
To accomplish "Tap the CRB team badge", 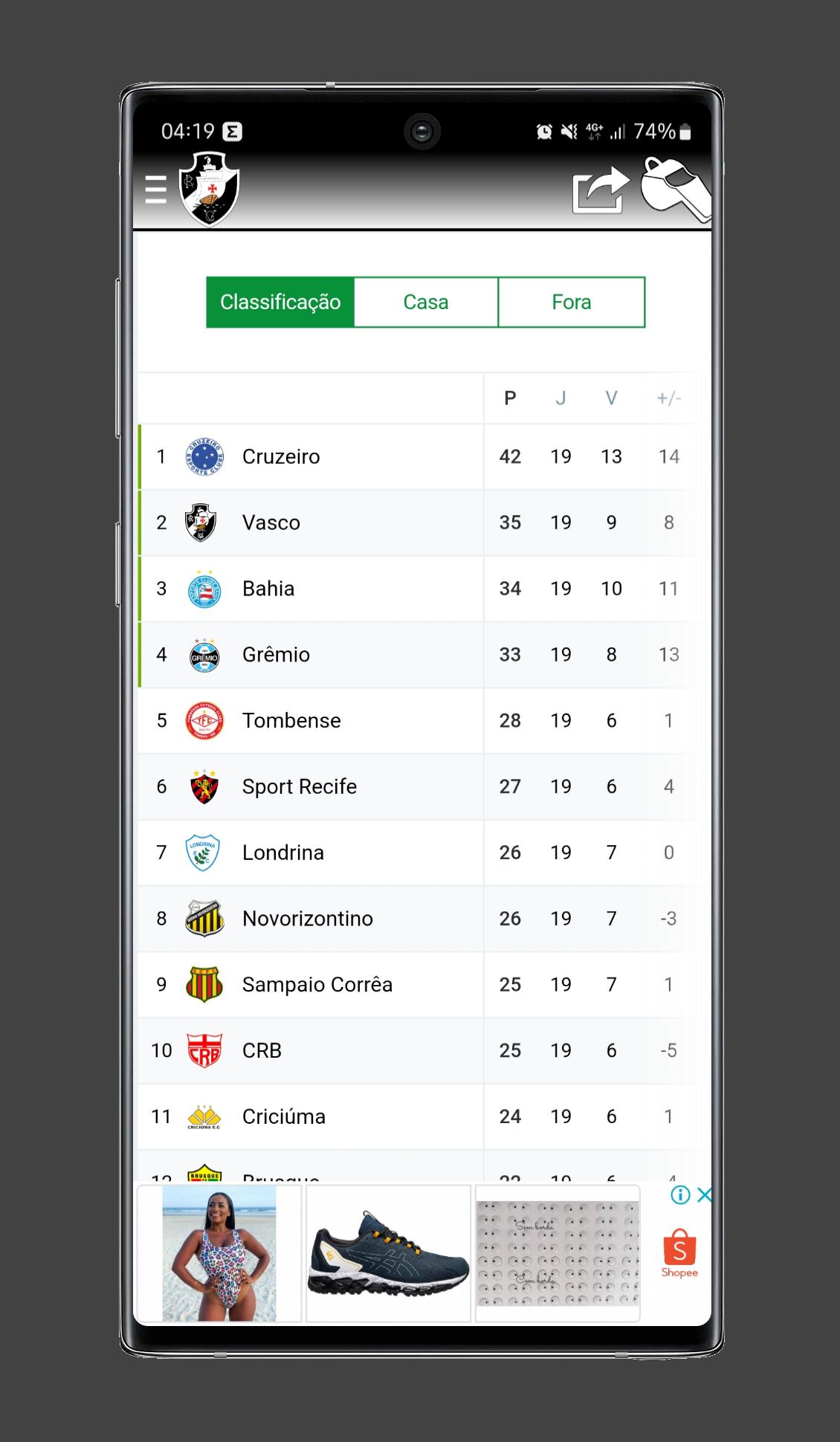I will 204,1050.
